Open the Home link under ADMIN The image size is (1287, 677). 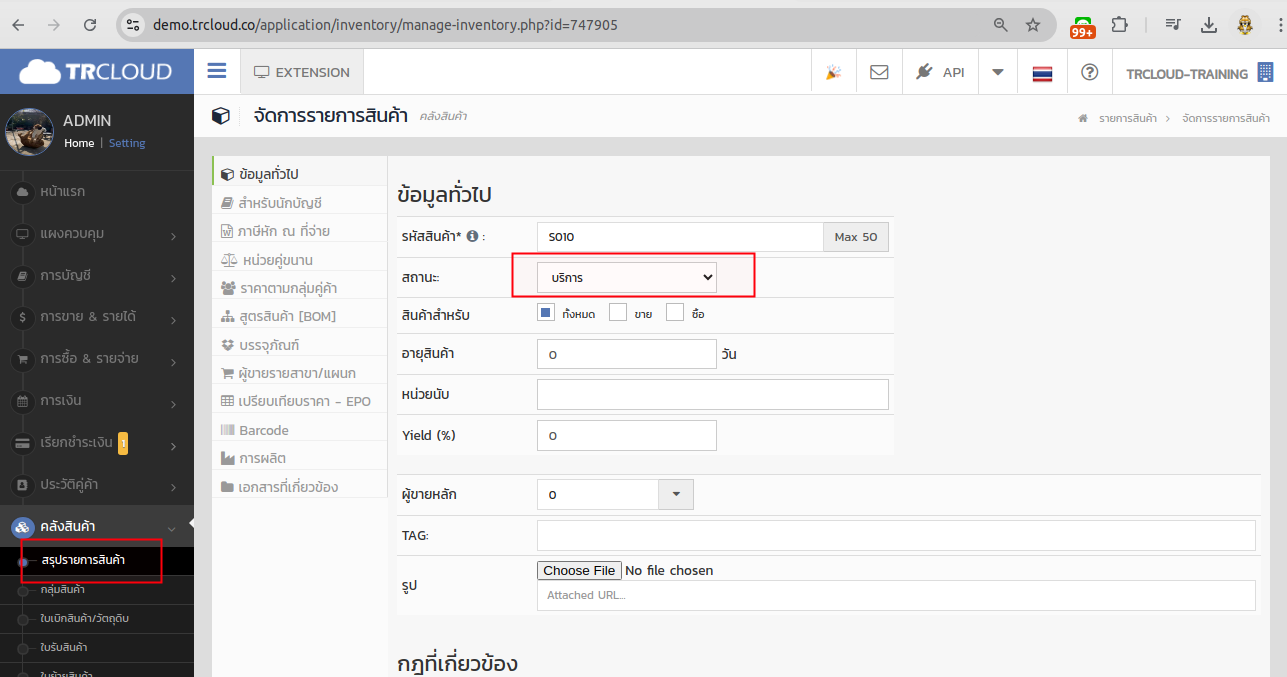(79, 143)
